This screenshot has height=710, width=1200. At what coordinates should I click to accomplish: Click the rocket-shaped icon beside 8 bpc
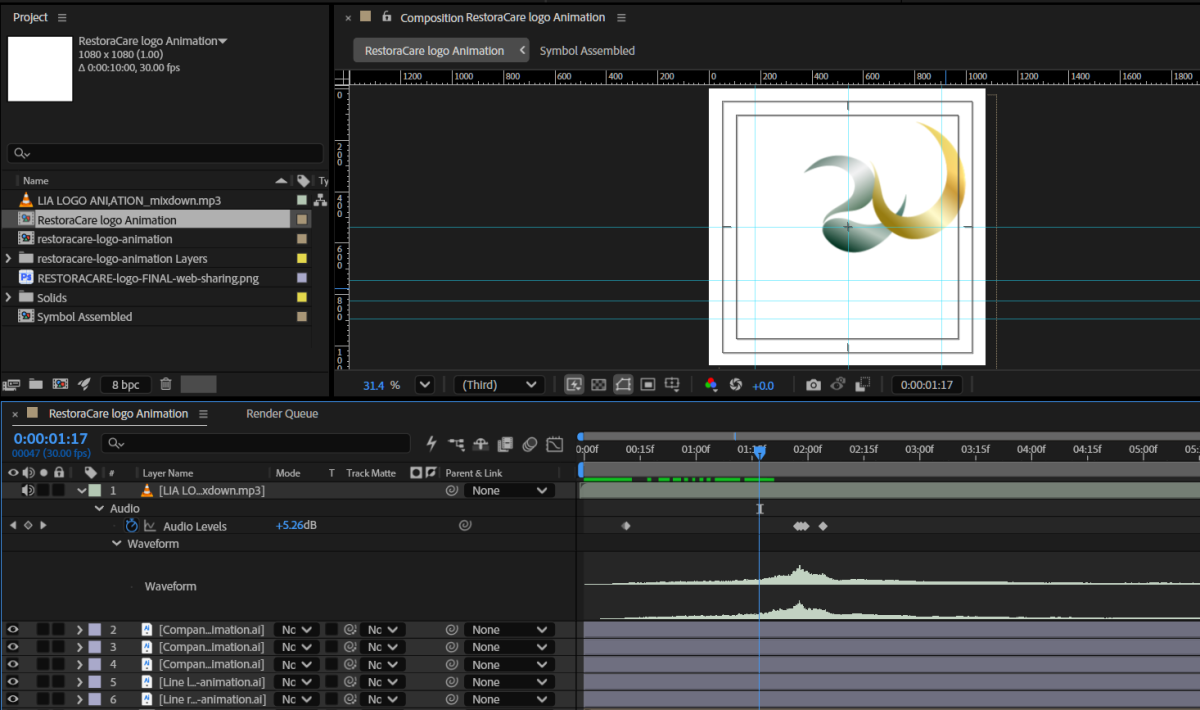point(84,384)
